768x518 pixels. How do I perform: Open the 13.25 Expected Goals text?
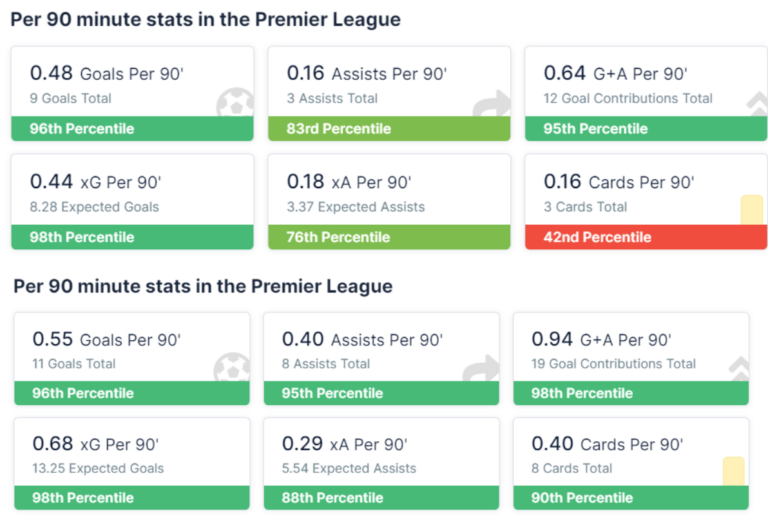[98, 468]
